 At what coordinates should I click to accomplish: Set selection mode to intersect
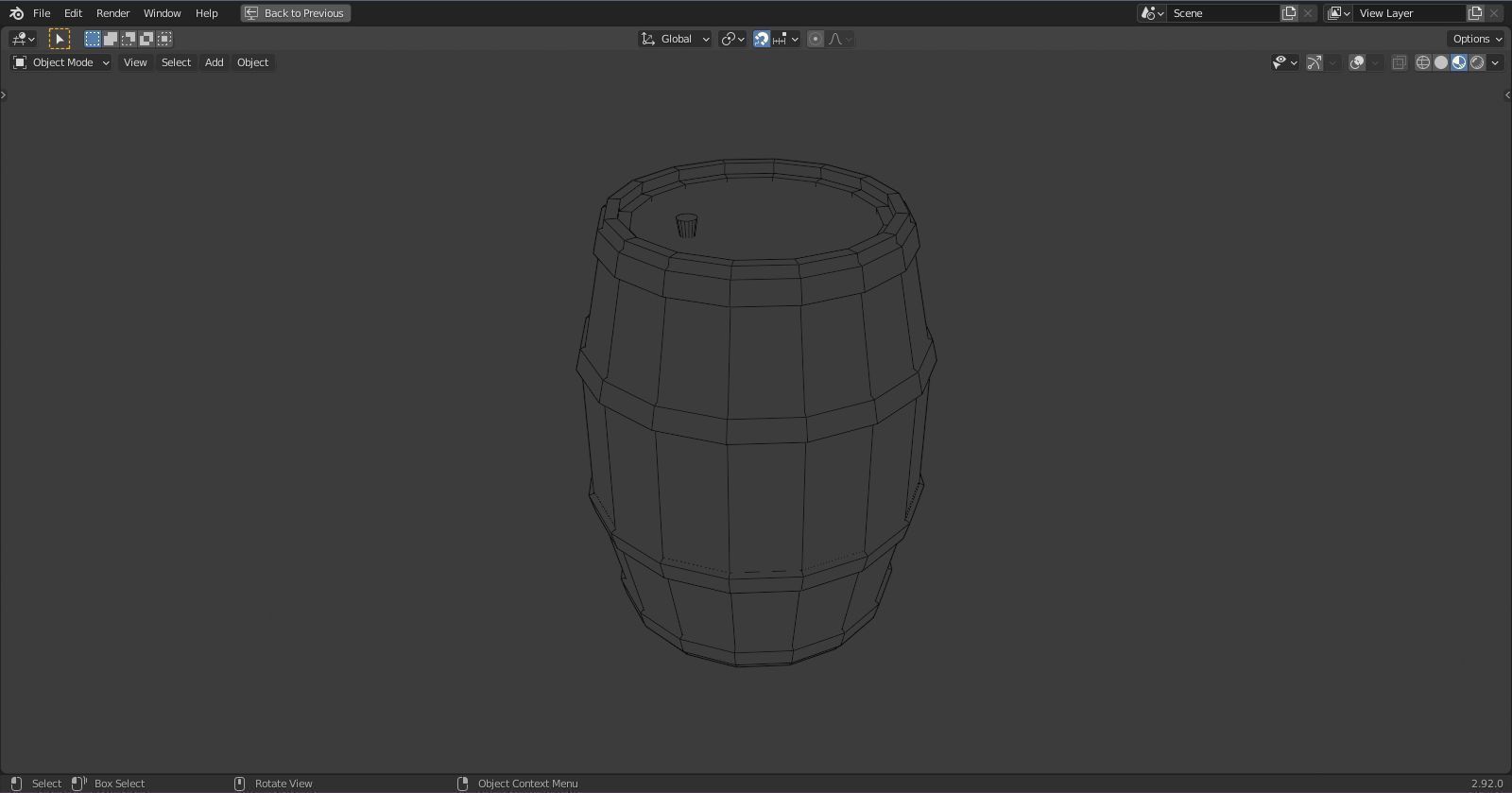point(164,39)
